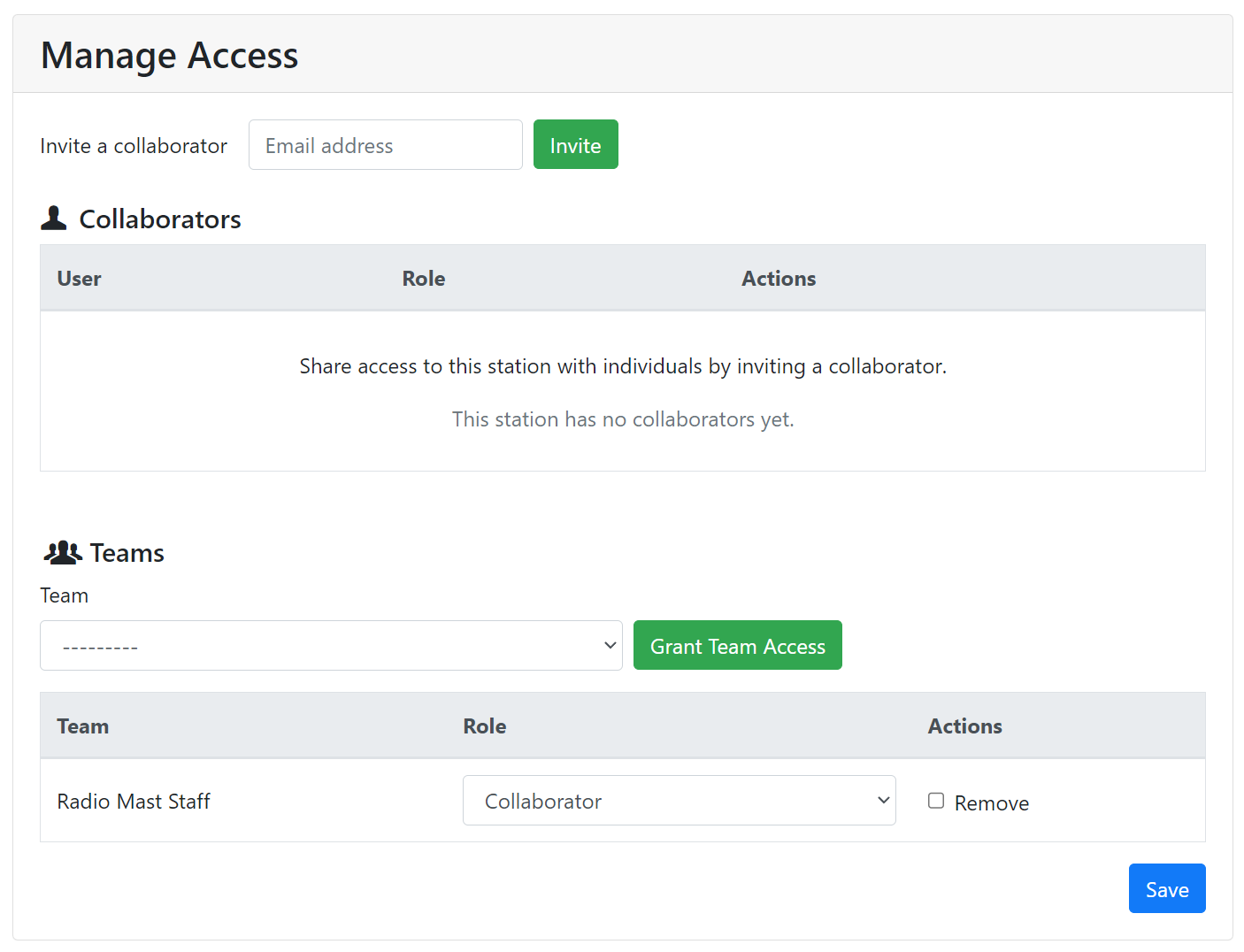1244x952 pixels.
Task: Click the Email address input field
Action: pos(385,145)
